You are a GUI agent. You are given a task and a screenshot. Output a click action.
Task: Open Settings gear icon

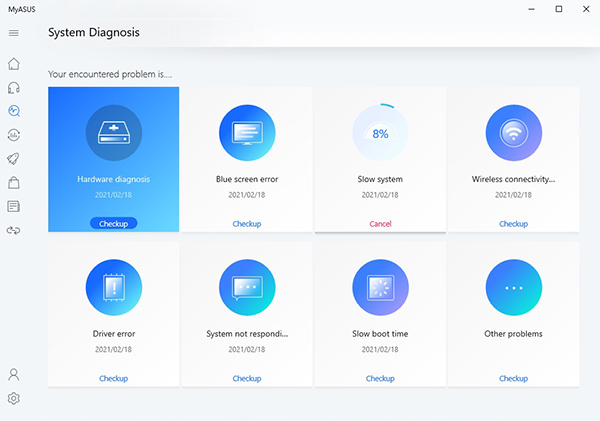click(14, 398)
